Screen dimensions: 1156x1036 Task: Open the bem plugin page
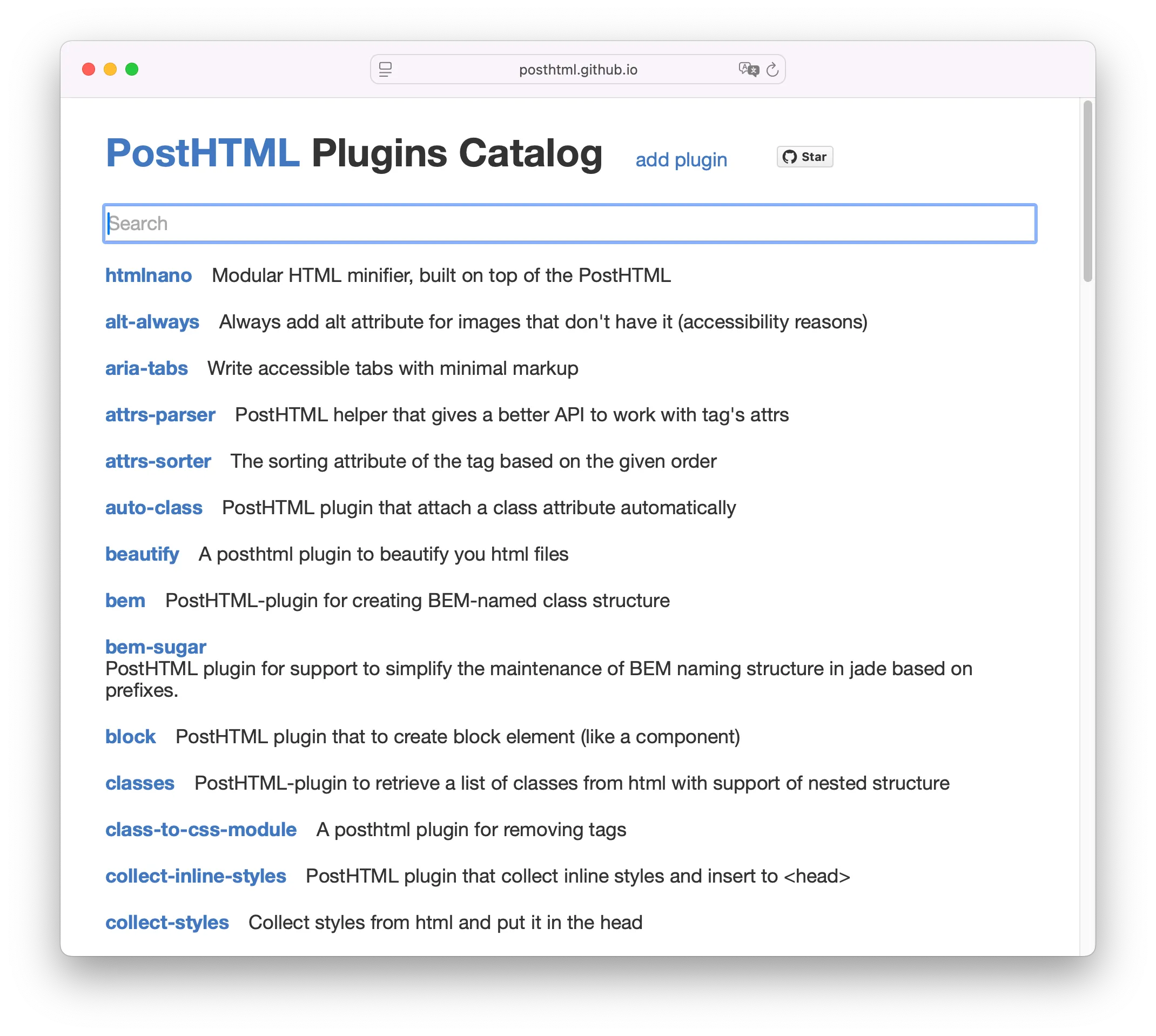[125, 601]
